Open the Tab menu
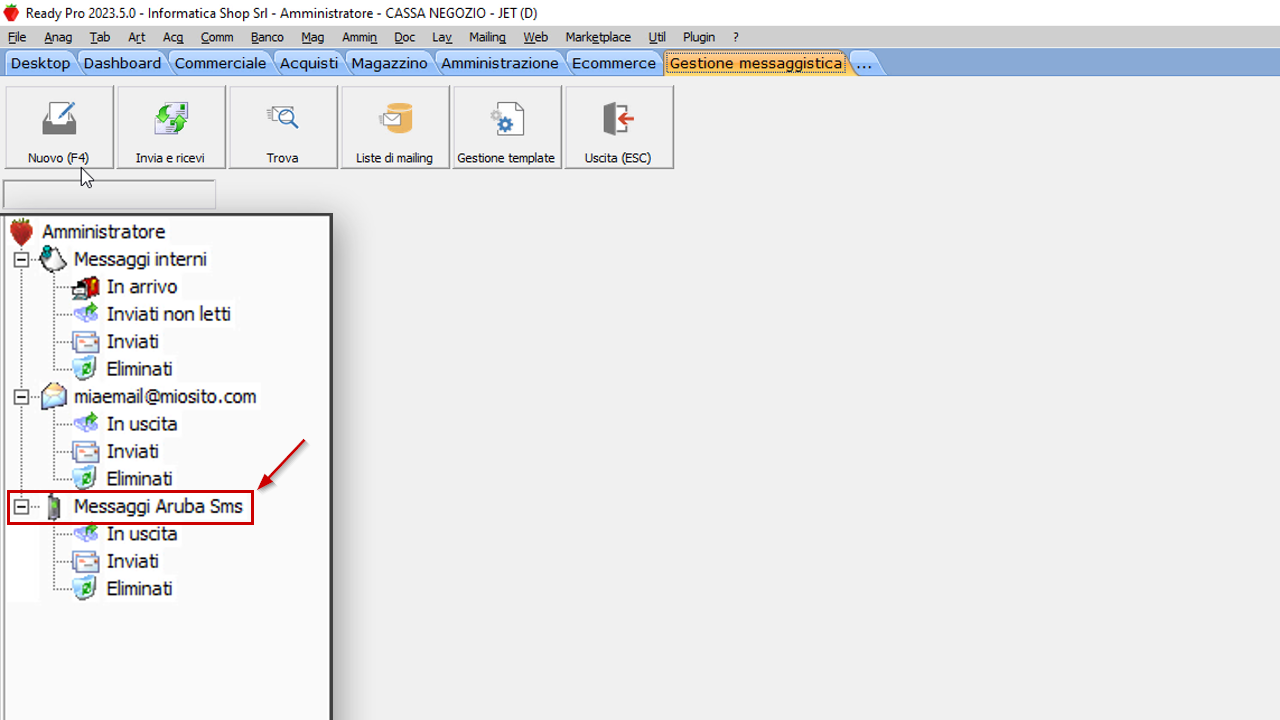Viewport: 1280px width, 720px height. click(x=100, y=37)
